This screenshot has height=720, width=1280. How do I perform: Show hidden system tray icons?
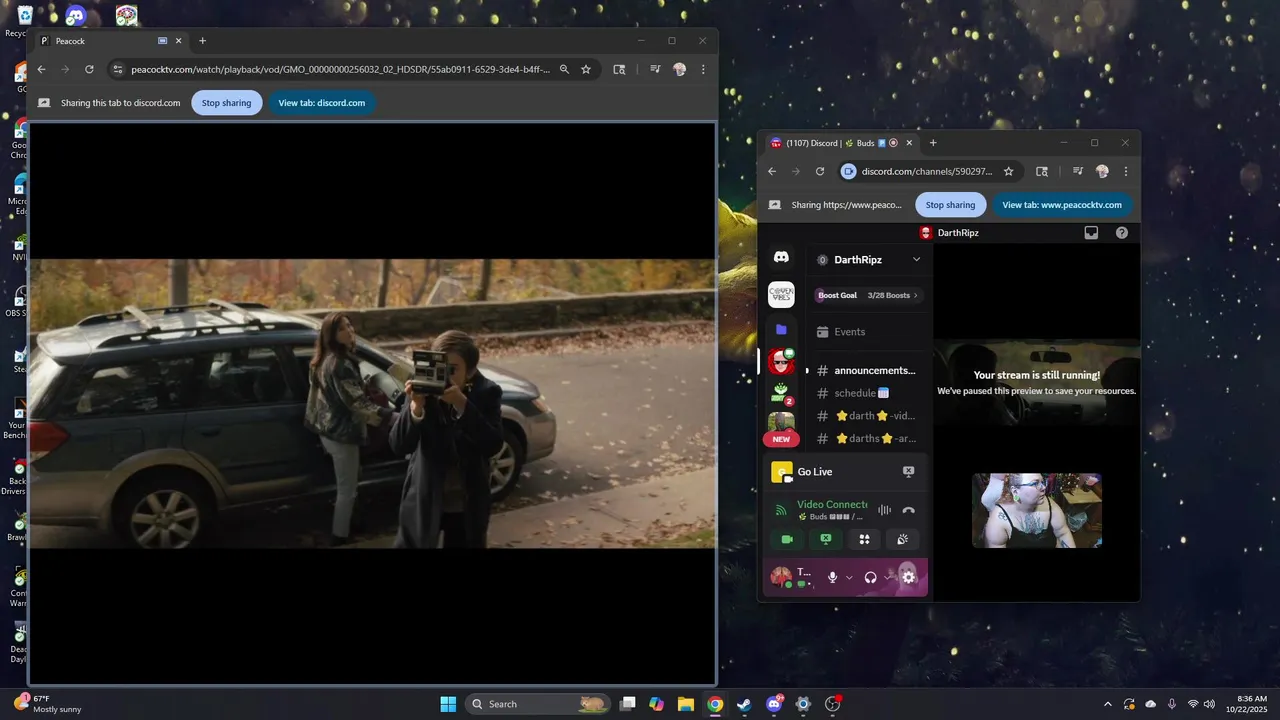(x=1107, y=704)
